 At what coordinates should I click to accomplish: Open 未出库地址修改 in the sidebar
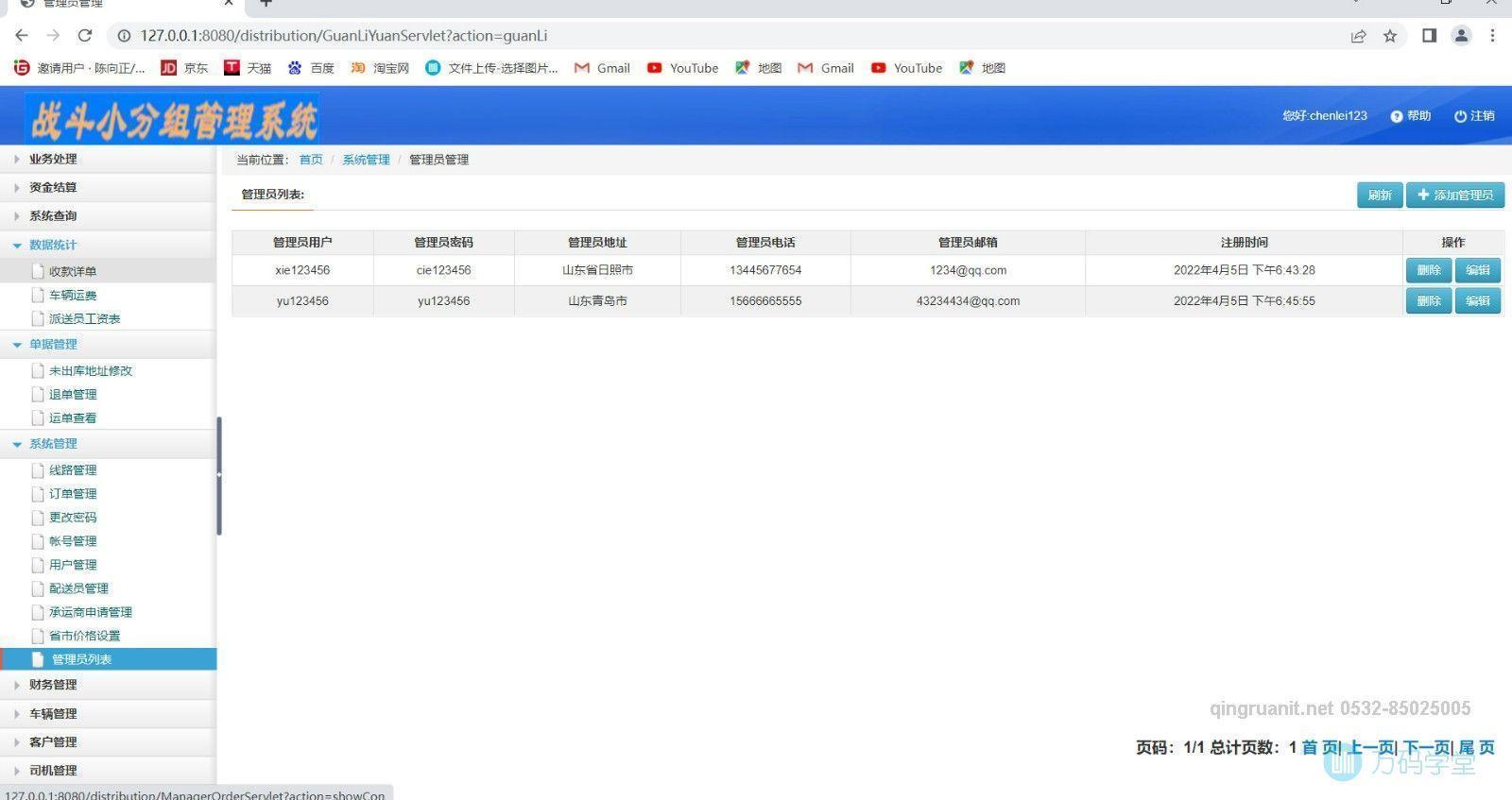pyautogui.click(x=90, y=370)
